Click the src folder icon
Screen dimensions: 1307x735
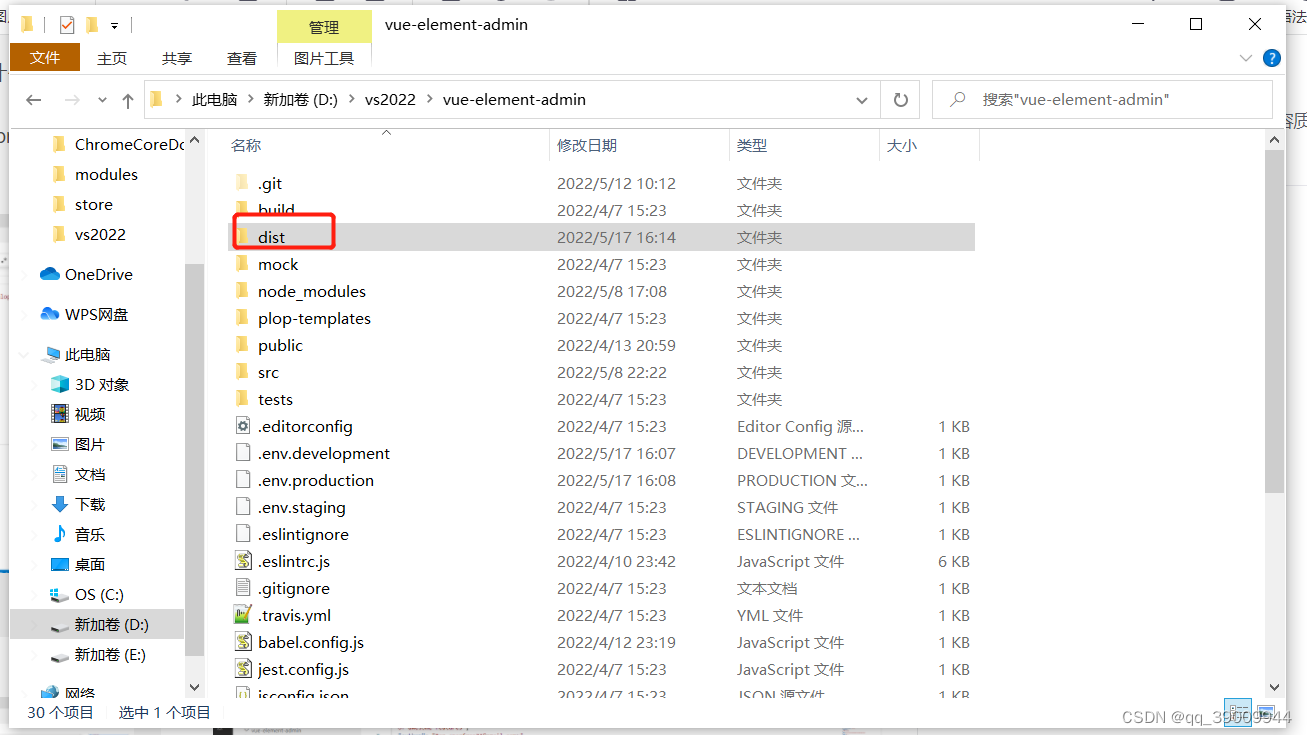(241, 372)
